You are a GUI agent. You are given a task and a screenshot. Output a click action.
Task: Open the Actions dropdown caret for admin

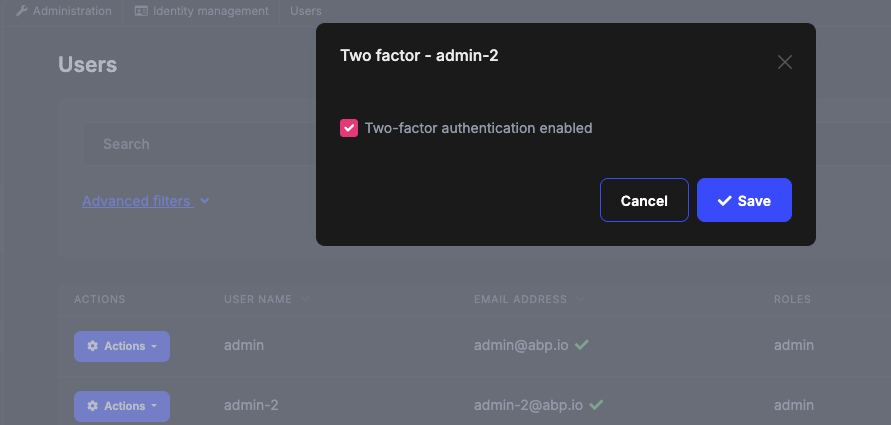coord(155,346)
